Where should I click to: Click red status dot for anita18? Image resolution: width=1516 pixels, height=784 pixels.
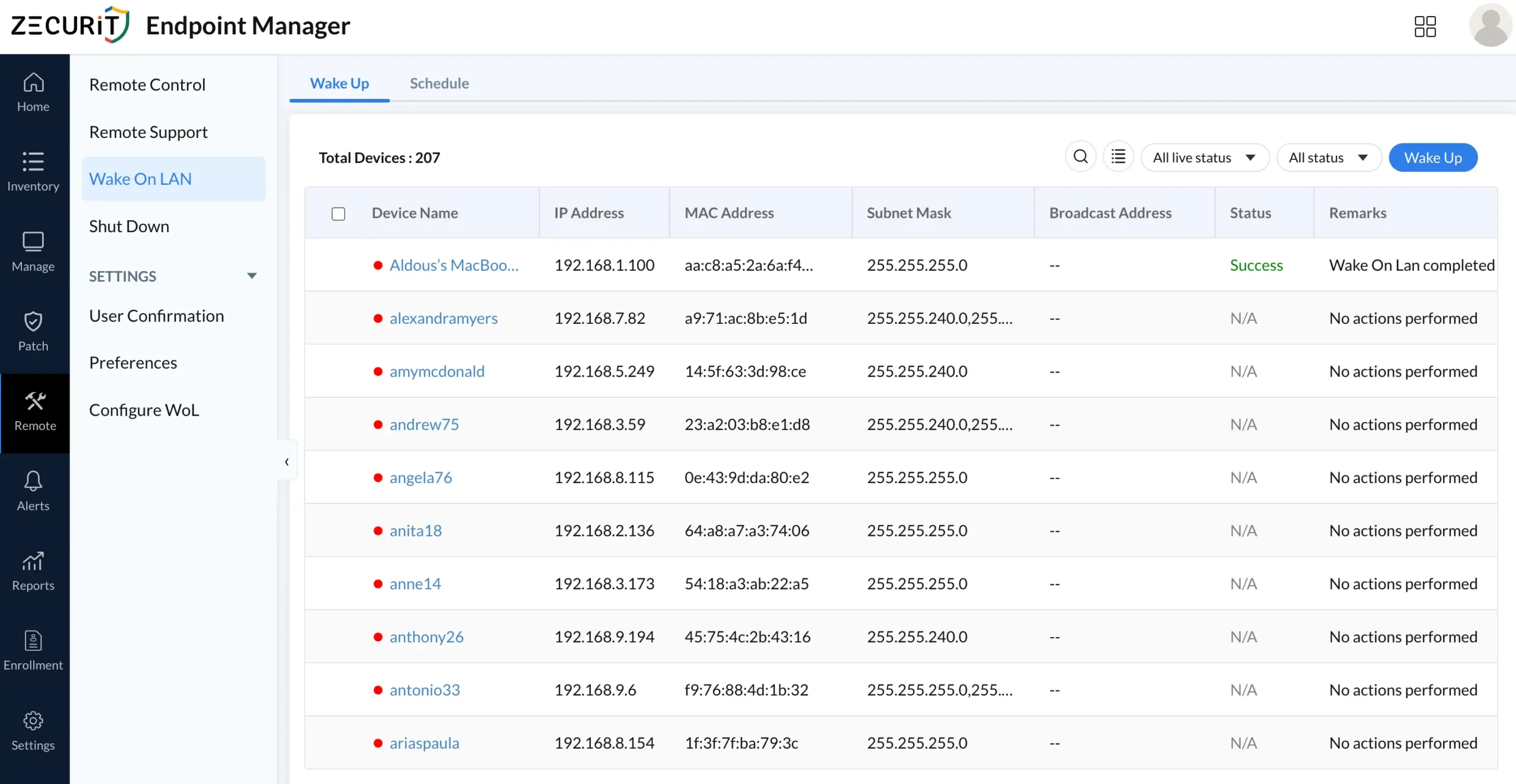378,531
